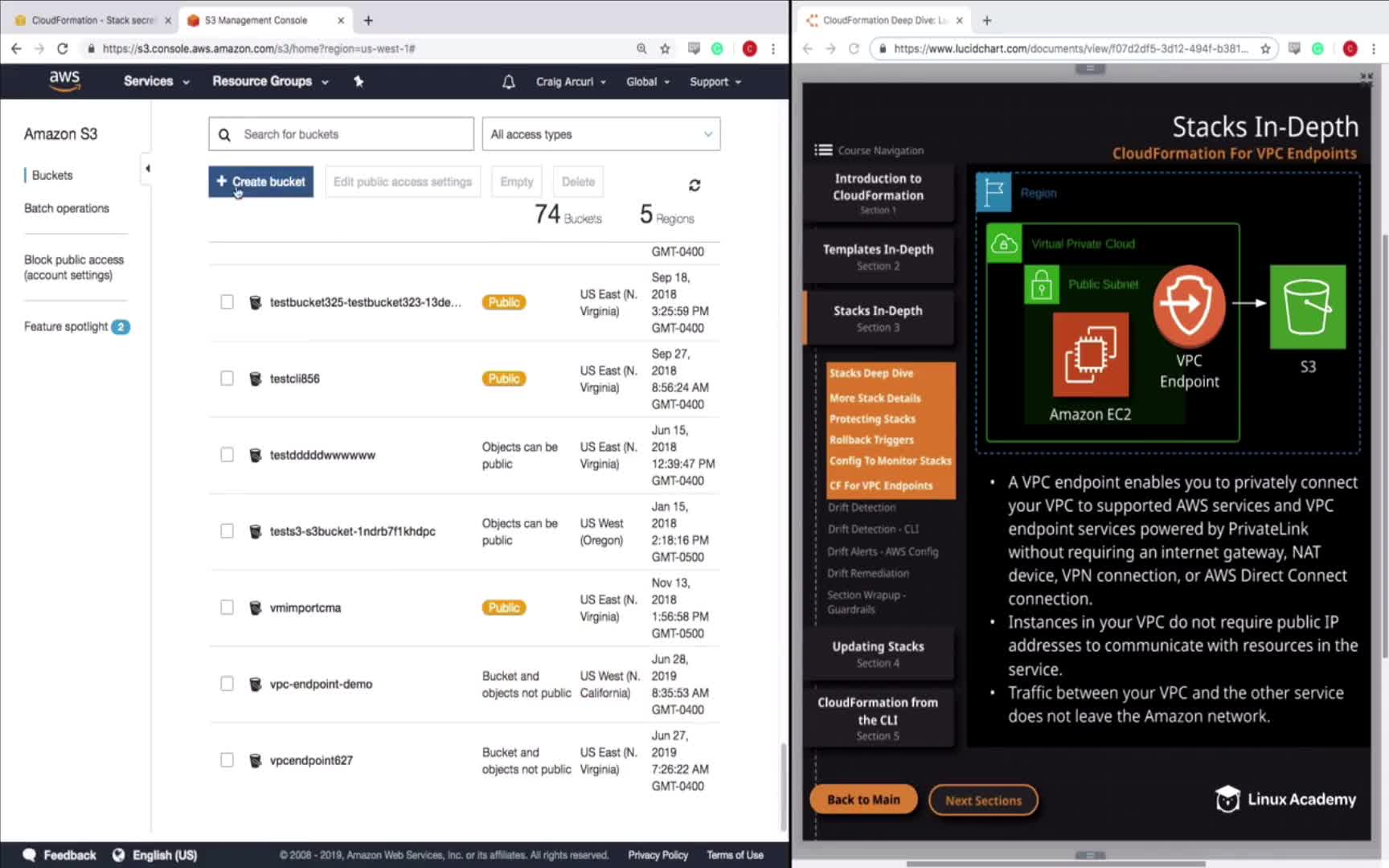1389x868 pixels.
Task: Reload the Lucidchart page
Action: coord(854,48)
